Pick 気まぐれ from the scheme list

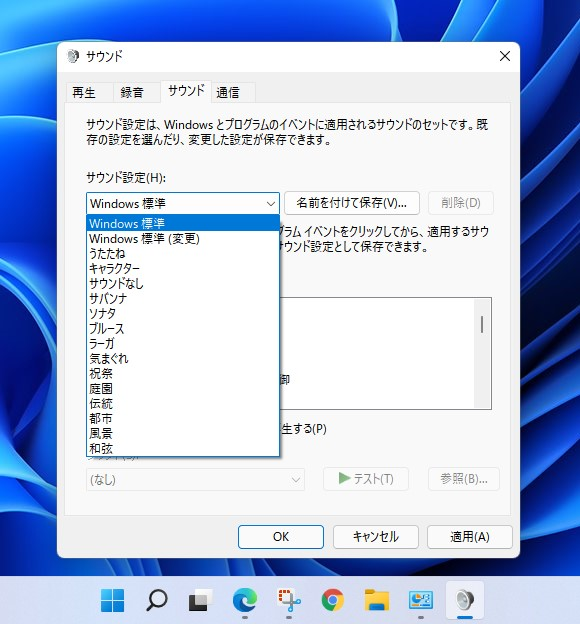point(183,359)
